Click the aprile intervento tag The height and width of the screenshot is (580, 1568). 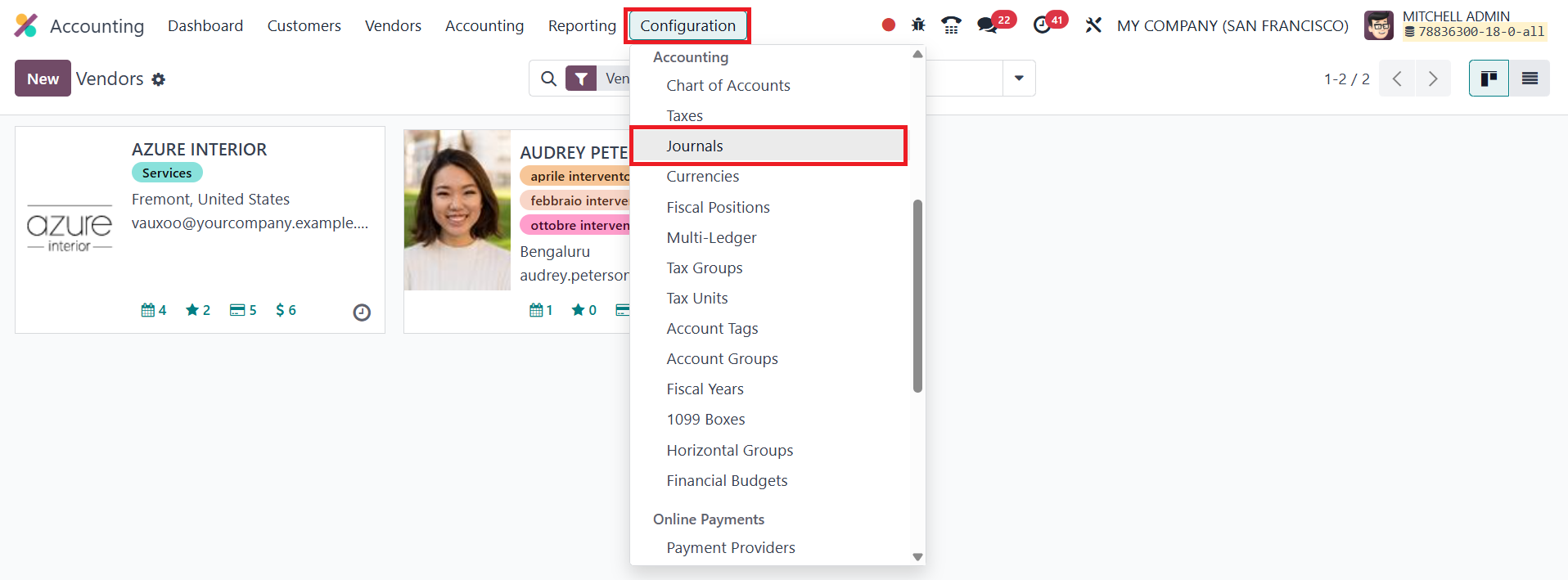pos(576,176)
